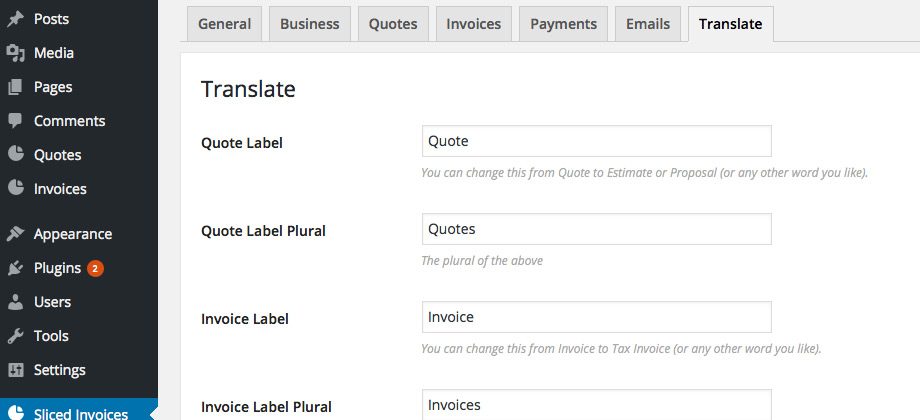Select the Invoices pie chart icon
This screenshot has width=920, height=420.
point(16,188)
